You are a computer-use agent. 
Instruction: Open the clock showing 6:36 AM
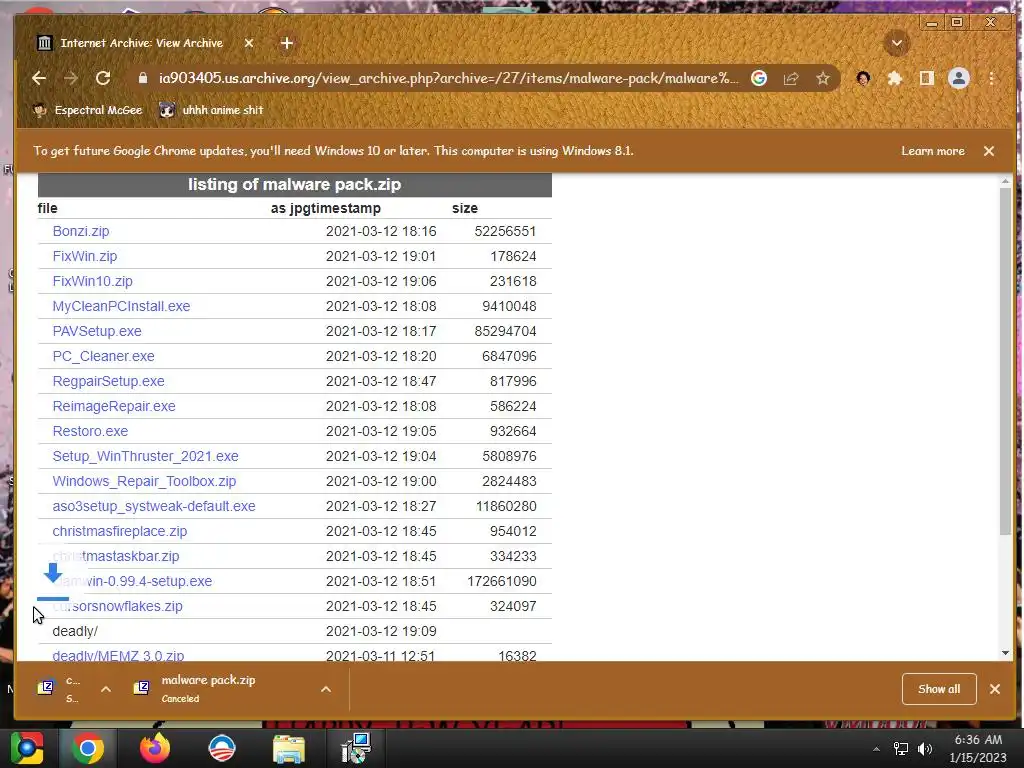click(x=978, y=749)
